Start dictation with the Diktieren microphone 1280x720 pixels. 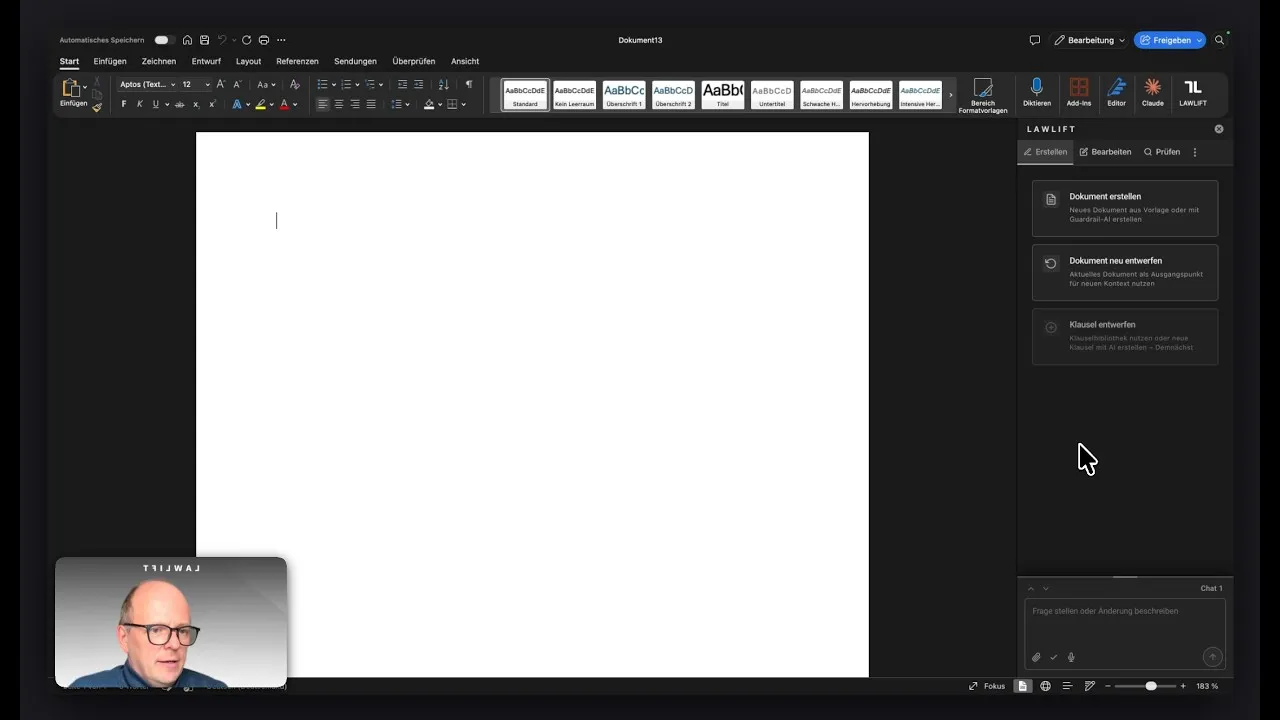point(1037,92)
